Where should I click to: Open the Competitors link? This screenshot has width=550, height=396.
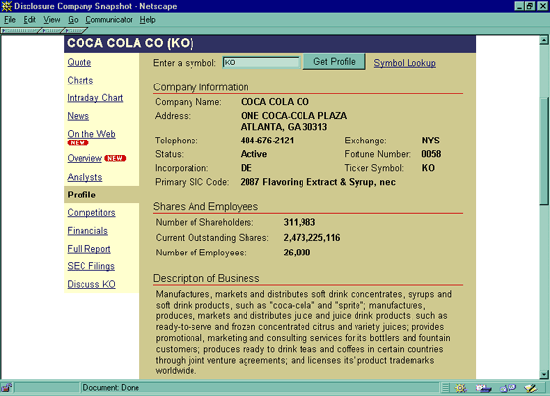click(91, 213)
